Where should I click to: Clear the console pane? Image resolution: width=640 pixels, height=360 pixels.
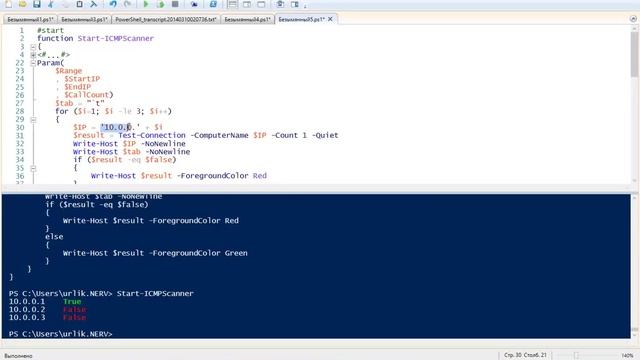click(94, 4)
